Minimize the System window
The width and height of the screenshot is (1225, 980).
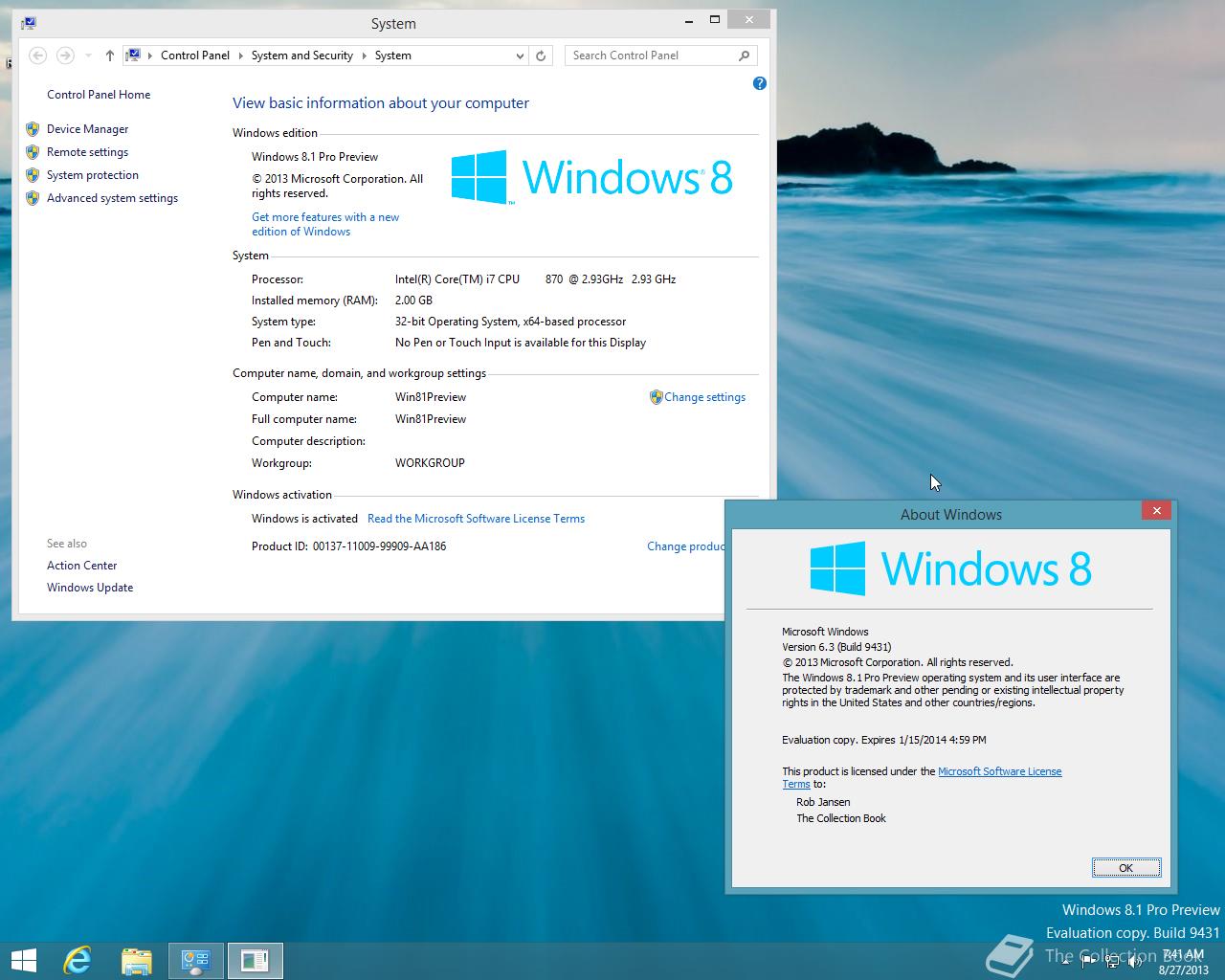[x=689, y=20]
